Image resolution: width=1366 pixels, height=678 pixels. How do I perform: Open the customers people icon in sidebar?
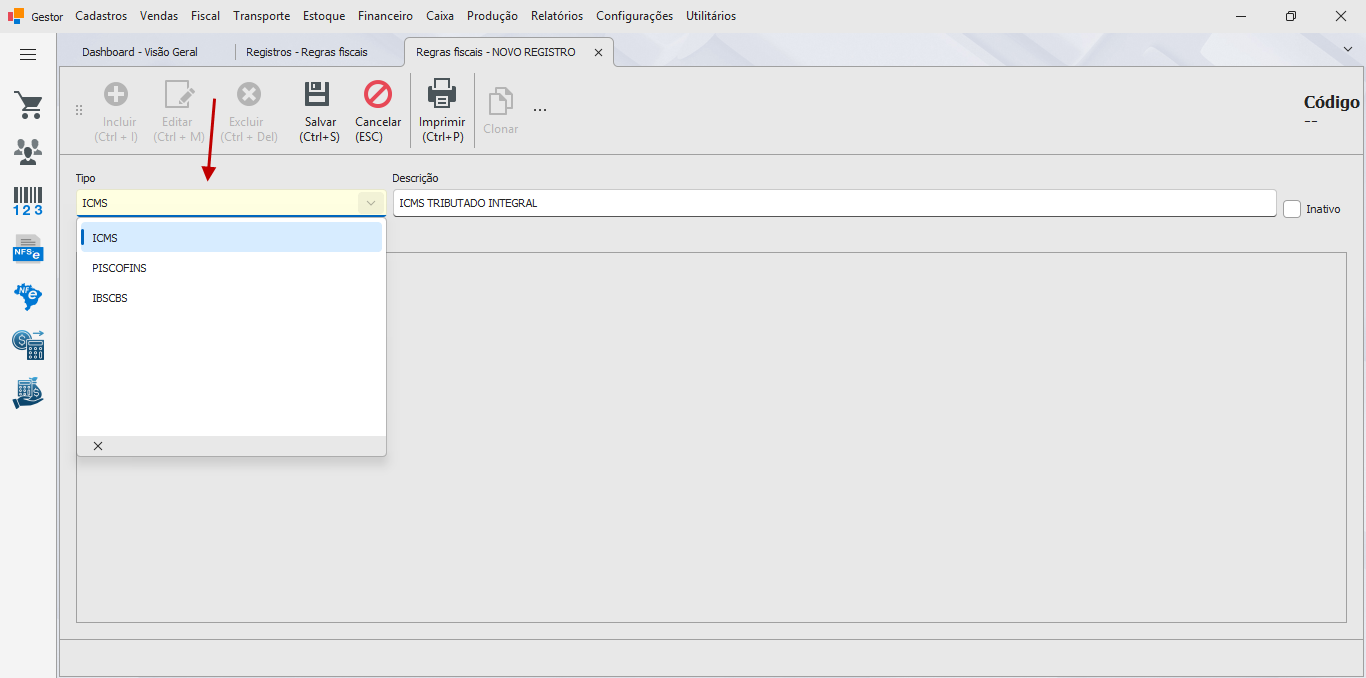pos(28,152)
